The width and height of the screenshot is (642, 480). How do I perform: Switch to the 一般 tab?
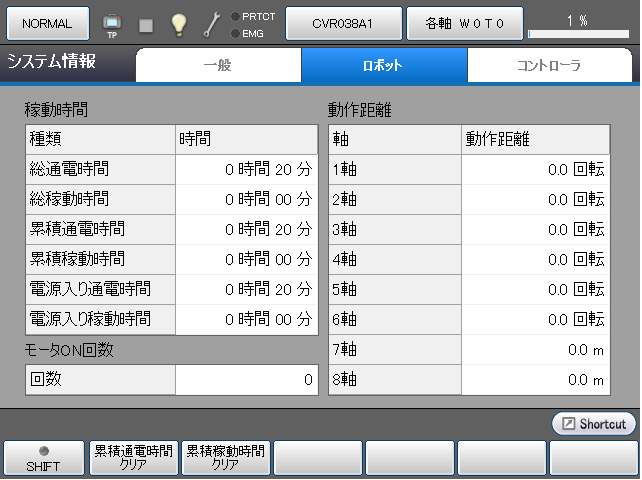(218, 66)
